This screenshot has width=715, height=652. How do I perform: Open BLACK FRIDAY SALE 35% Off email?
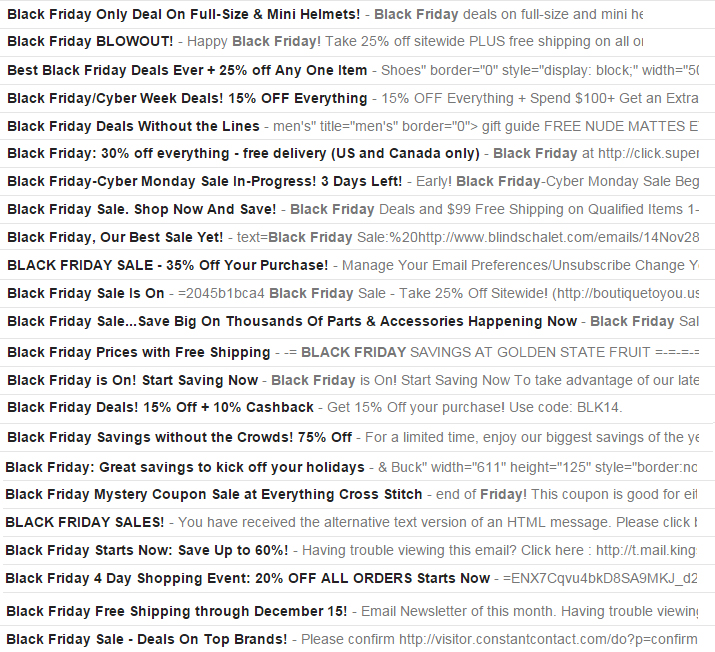(167, 265)
